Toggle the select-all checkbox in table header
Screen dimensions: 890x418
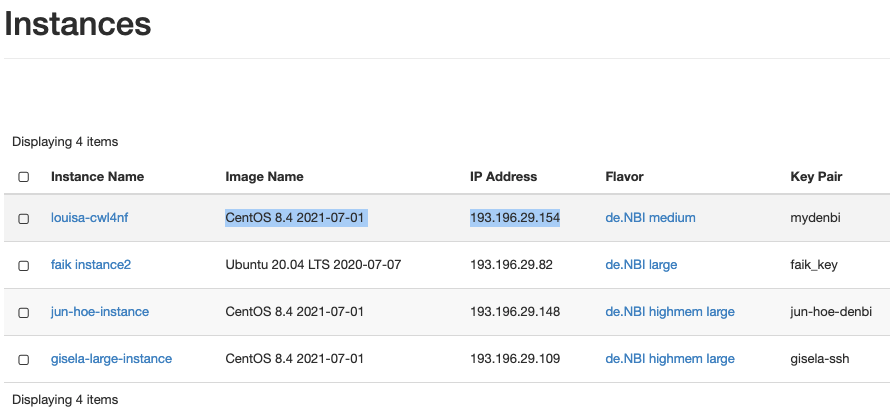coord(23,177)
